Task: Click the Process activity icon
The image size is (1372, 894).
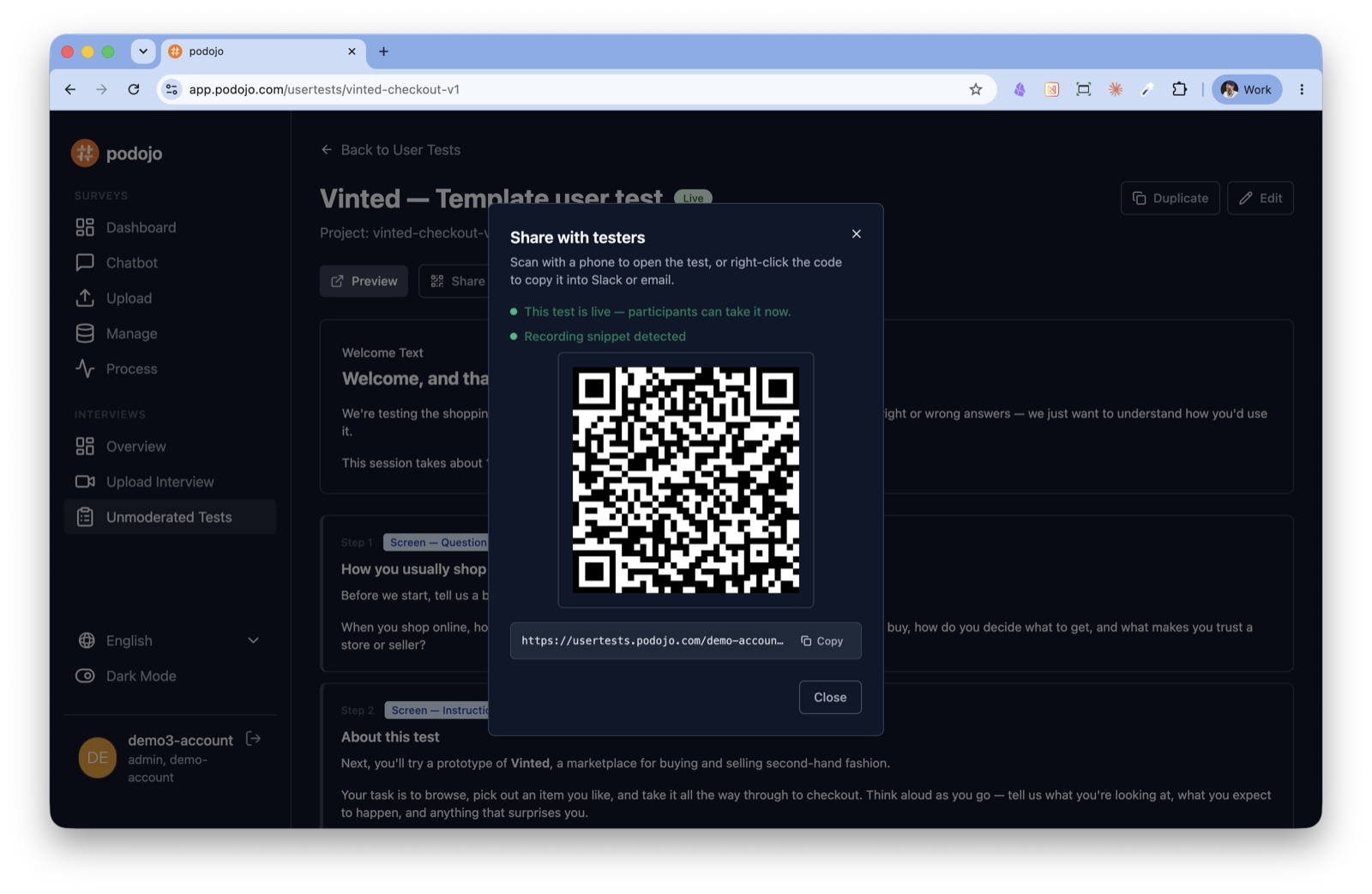Action: click(x=85, y=369)
